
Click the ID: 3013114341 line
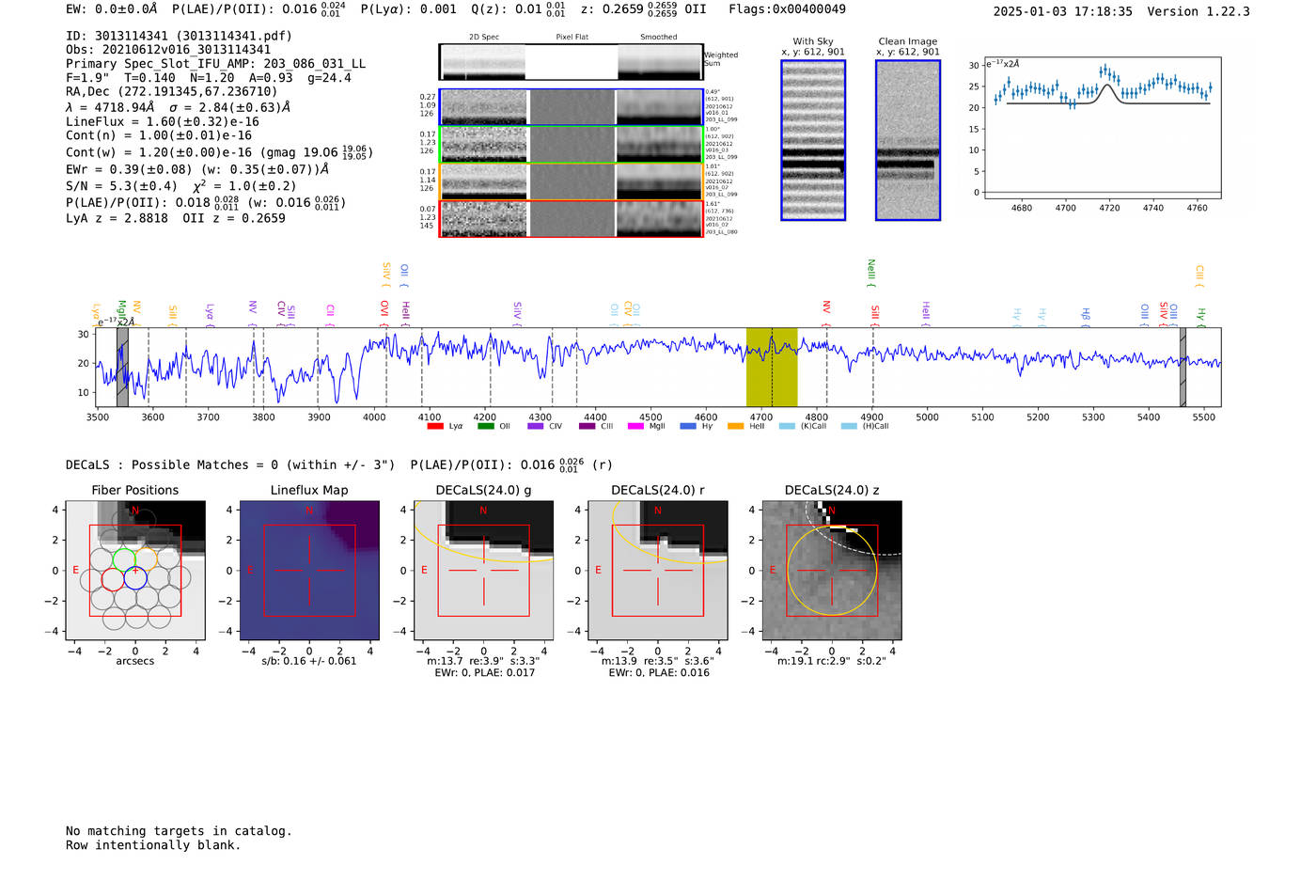(179, 36)
